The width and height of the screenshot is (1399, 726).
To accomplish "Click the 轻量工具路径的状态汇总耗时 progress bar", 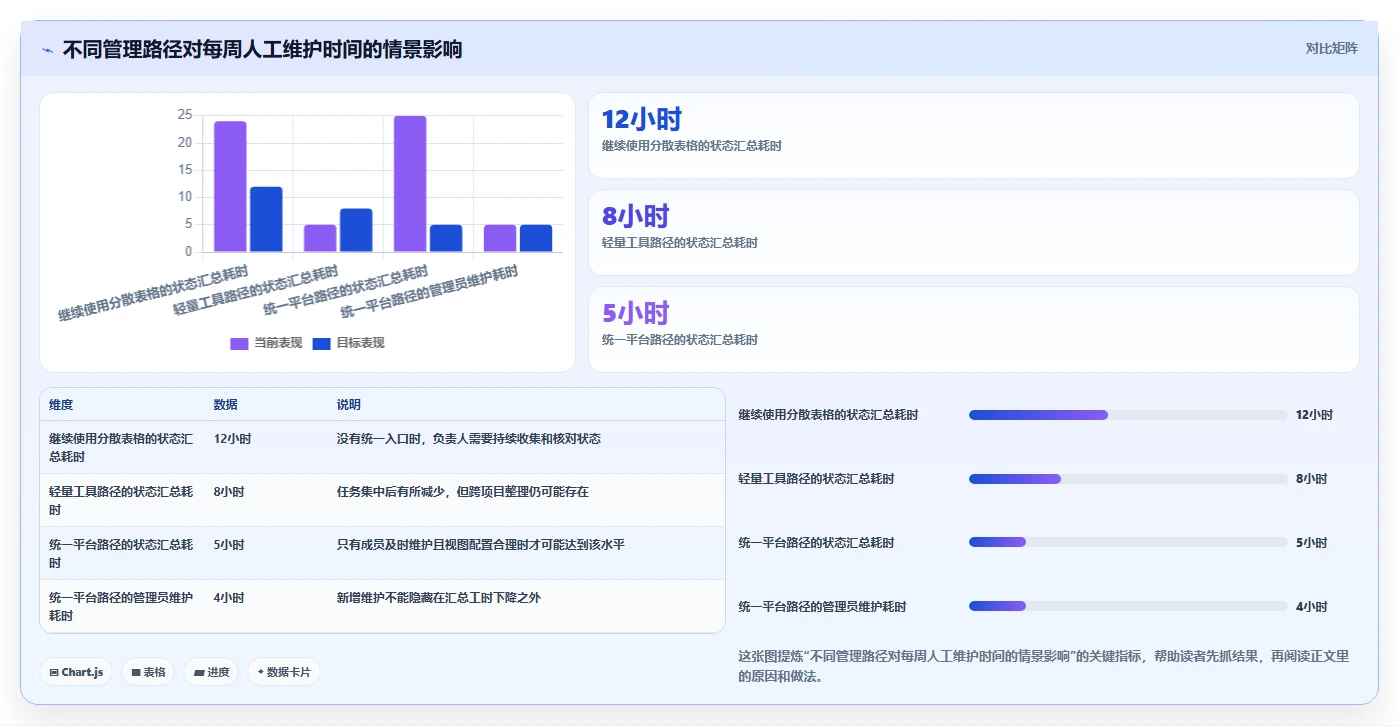I will click(1128, 479).
